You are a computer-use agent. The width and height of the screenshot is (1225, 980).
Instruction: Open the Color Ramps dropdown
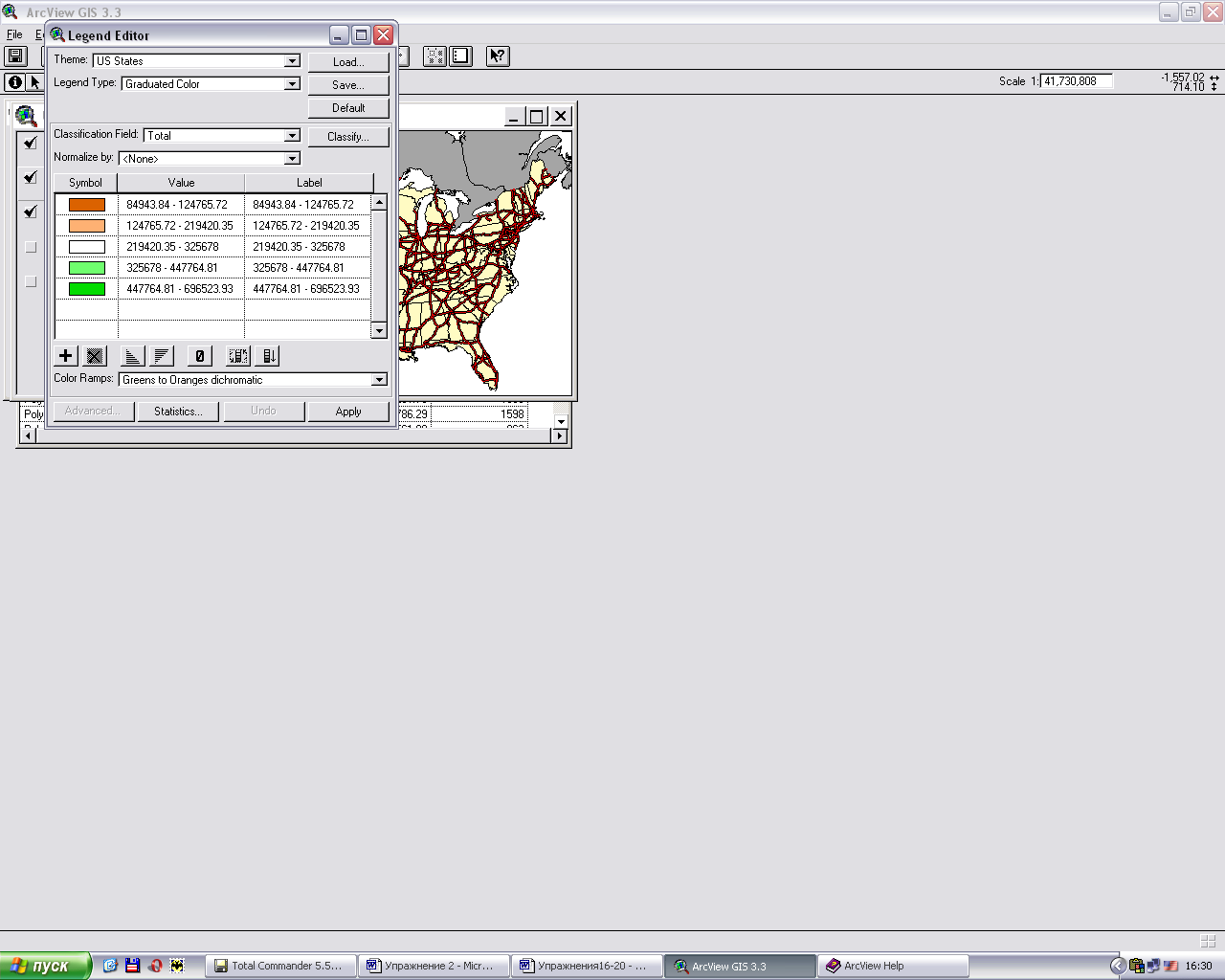tap(379, 380)
